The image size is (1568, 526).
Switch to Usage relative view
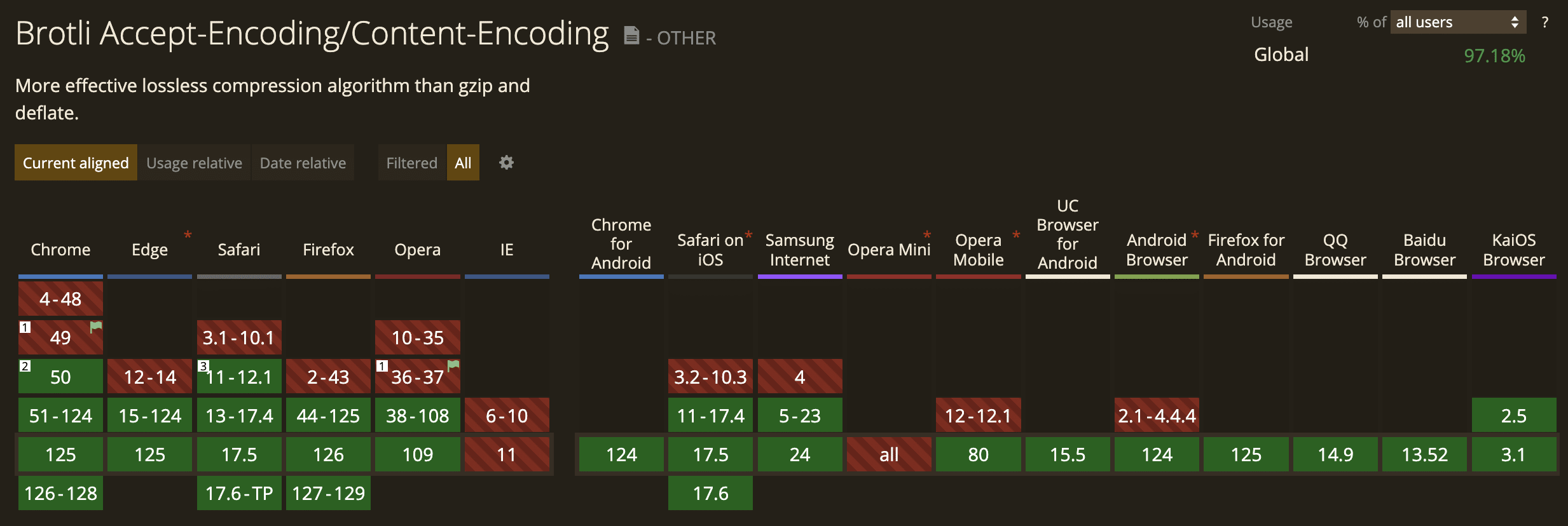coord(194,163)
